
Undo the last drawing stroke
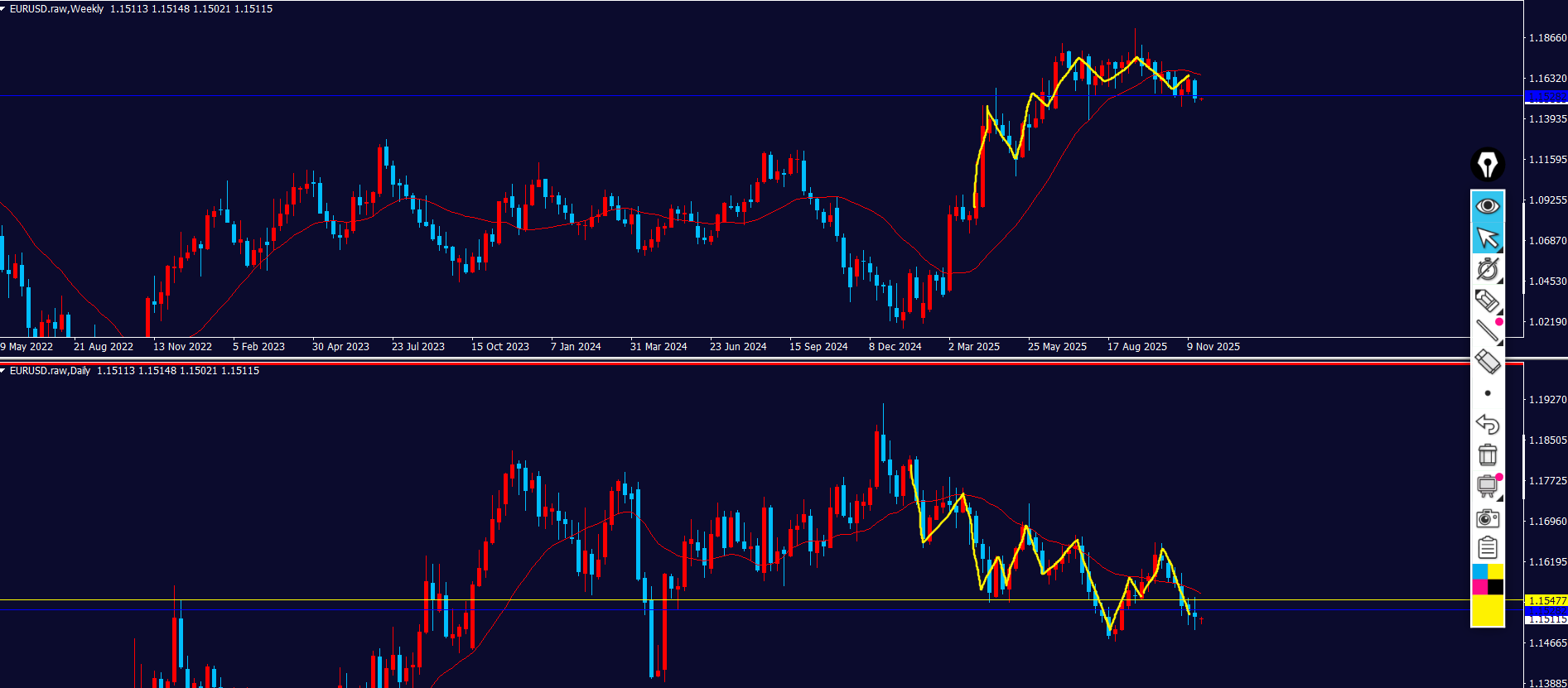pos(1487,424)
